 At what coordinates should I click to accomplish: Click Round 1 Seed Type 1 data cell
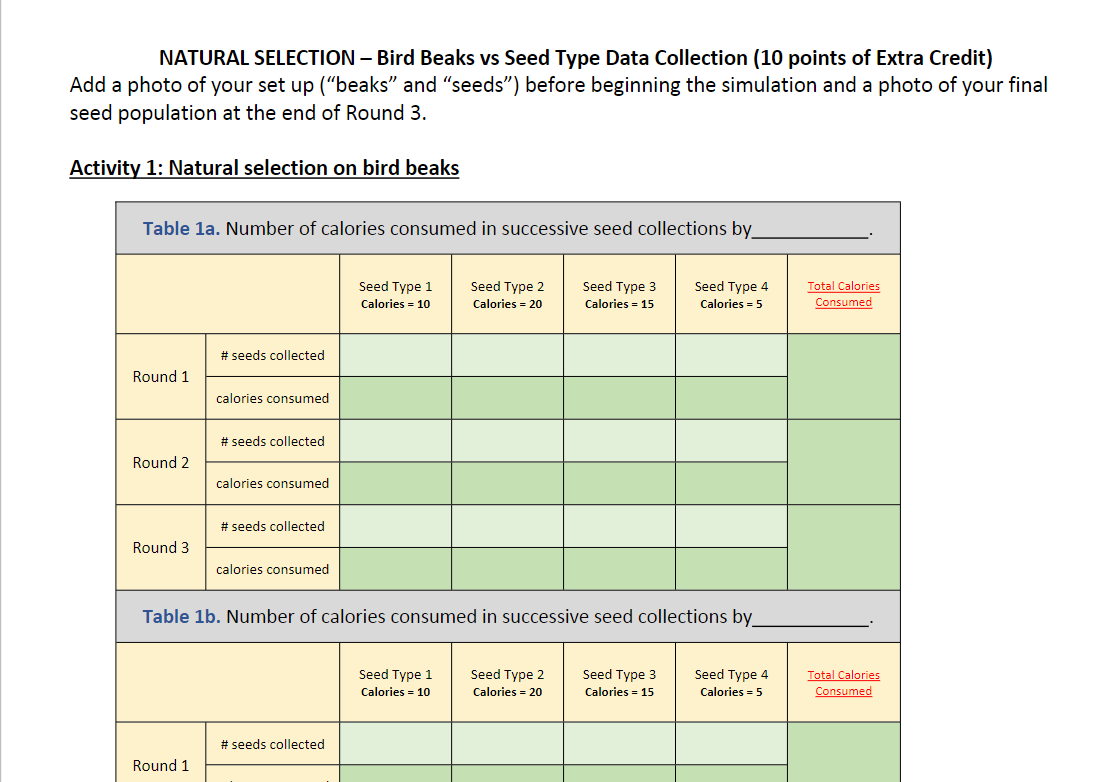tap(395, 355)
